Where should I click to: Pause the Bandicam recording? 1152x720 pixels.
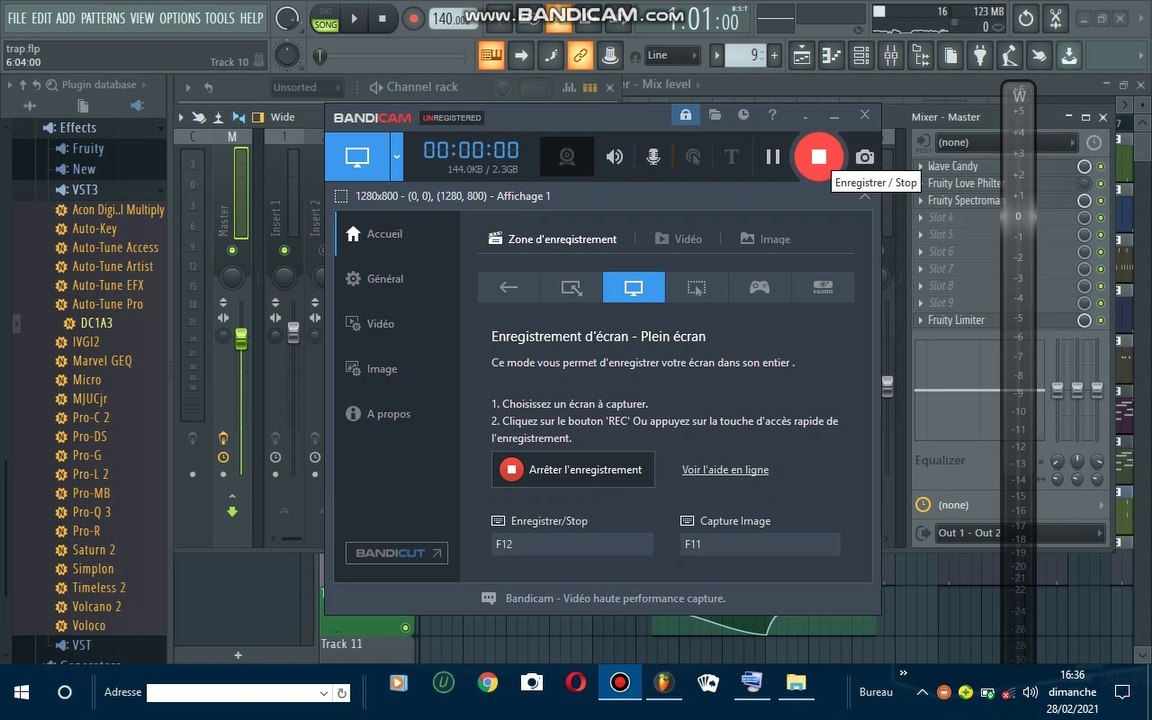[x=773, y=156]
